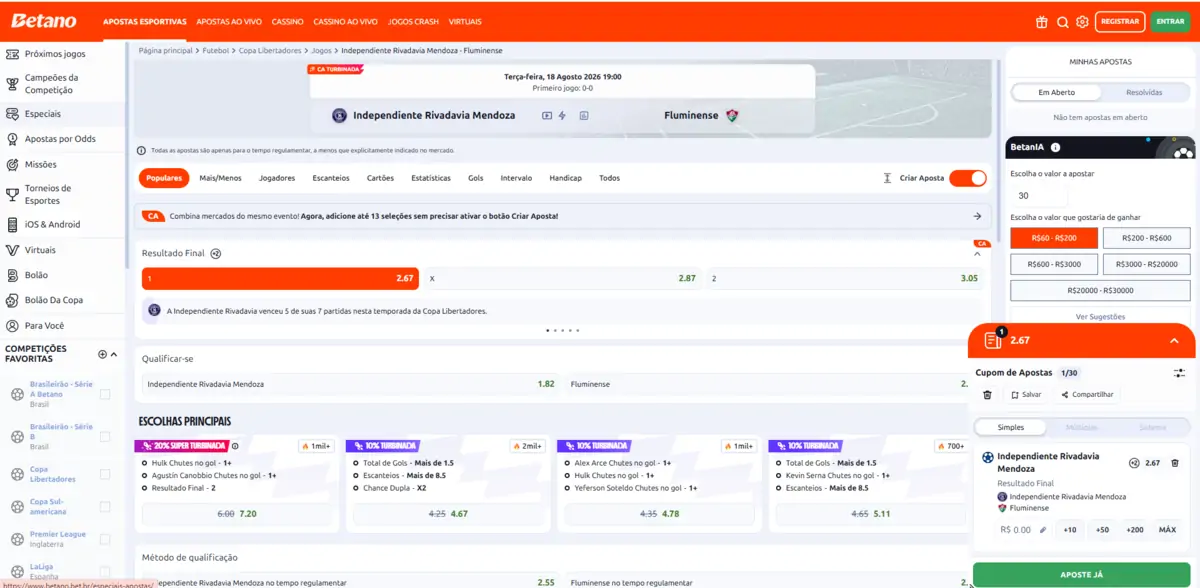Screen dimensions: 1200x588
Task: Open bet slip settings sliders icon
Action: pyautogui.click(x=1179, y=373)
